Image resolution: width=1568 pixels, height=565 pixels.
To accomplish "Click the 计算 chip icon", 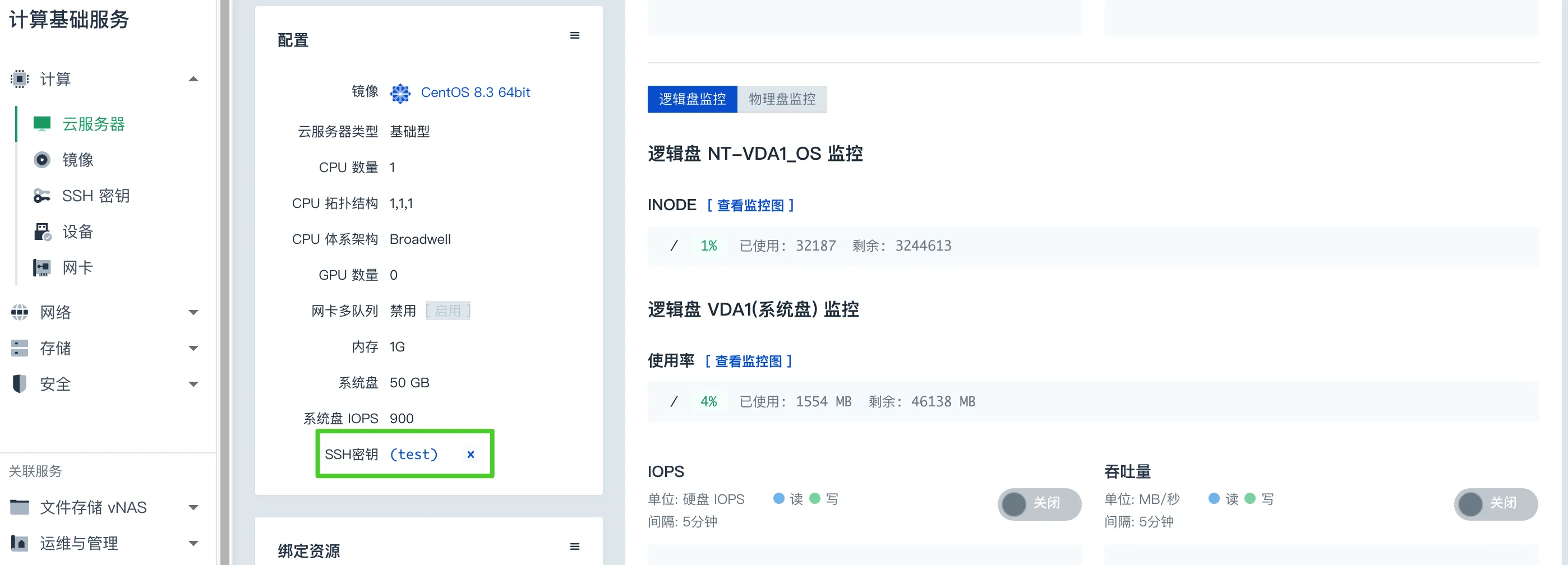I will pos(20,79).
